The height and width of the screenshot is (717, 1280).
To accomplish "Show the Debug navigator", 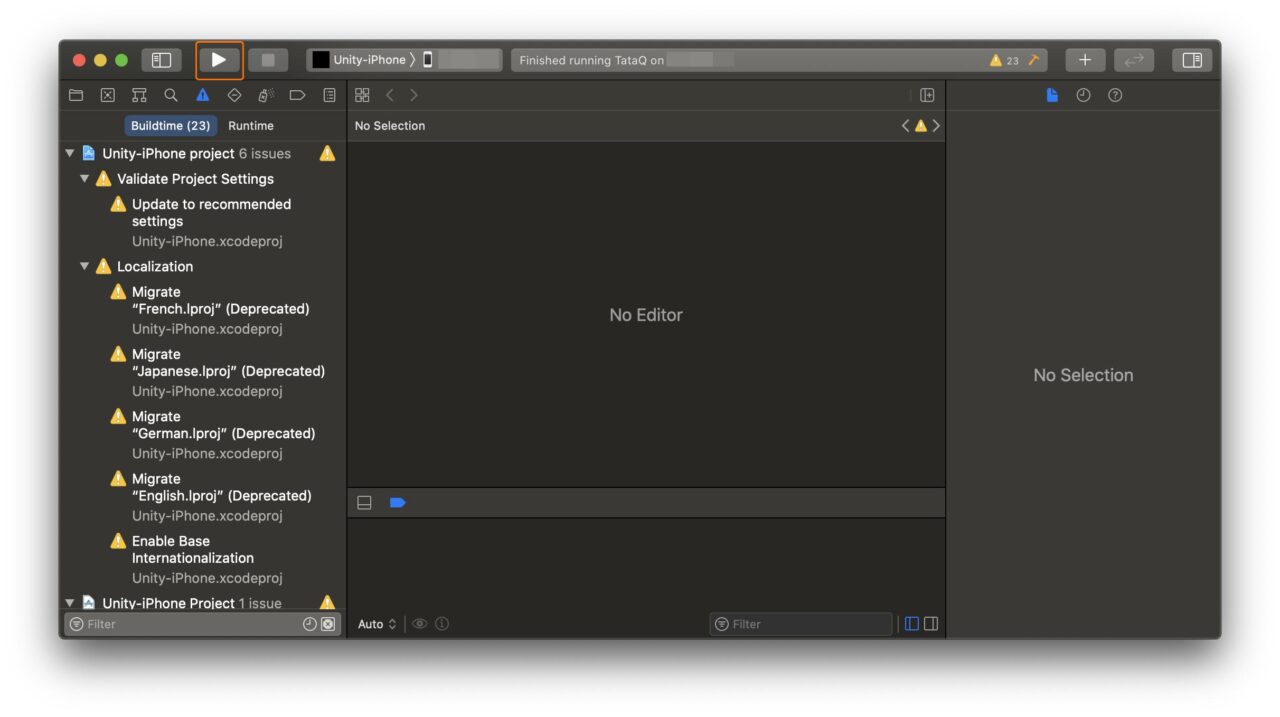I will 265,95.
